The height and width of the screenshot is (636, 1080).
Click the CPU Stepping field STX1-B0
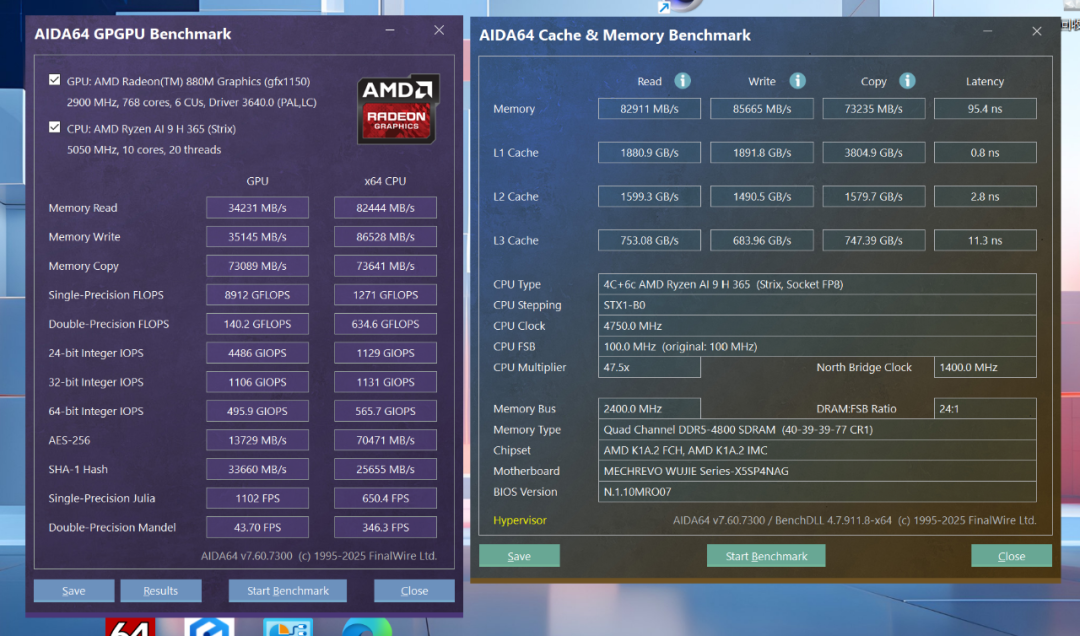(817, 305)
